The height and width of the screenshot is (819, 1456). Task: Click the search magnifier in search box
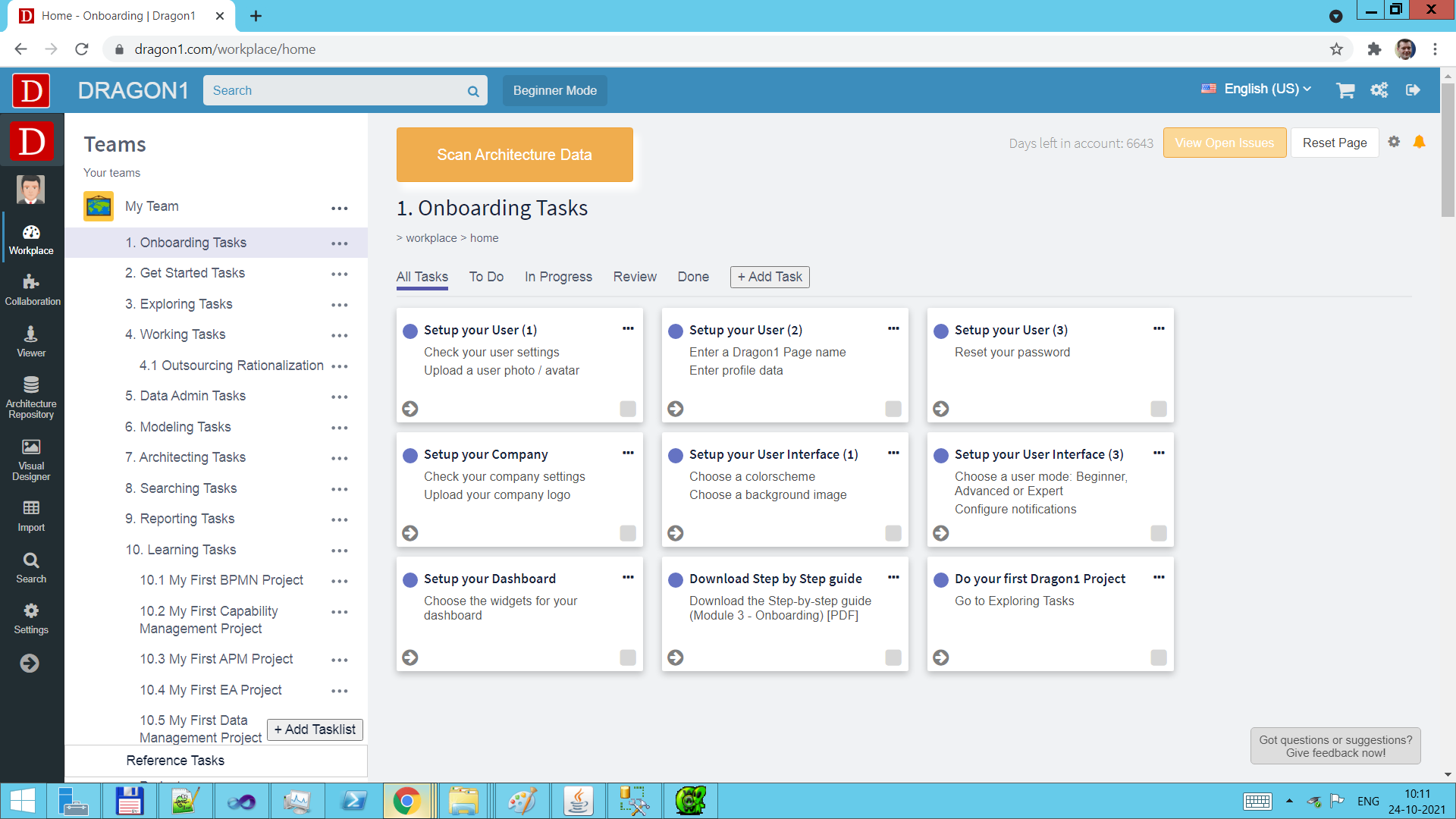point(473,91)
